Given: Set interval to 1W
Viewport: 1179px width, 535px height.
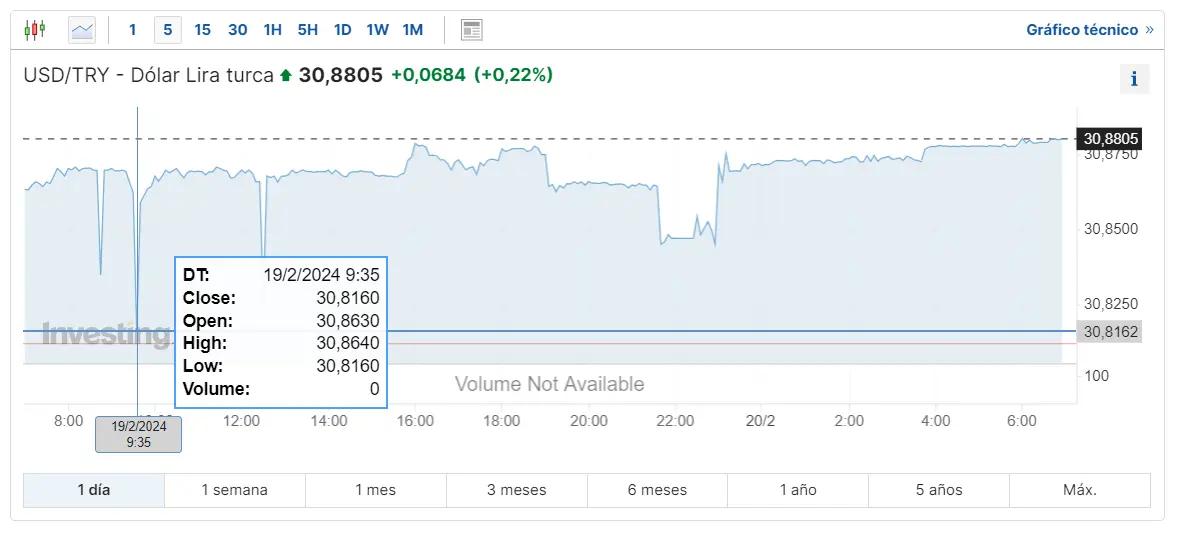Looking at the screenshot, I should click(x=377, y=30).
